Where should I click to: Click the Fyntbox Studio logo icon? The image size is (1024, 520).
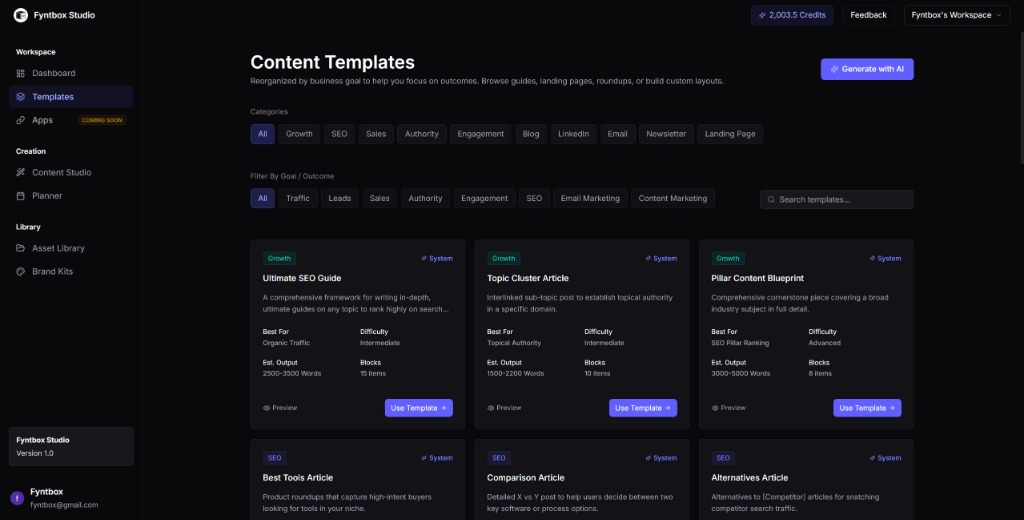coord(21,15)
